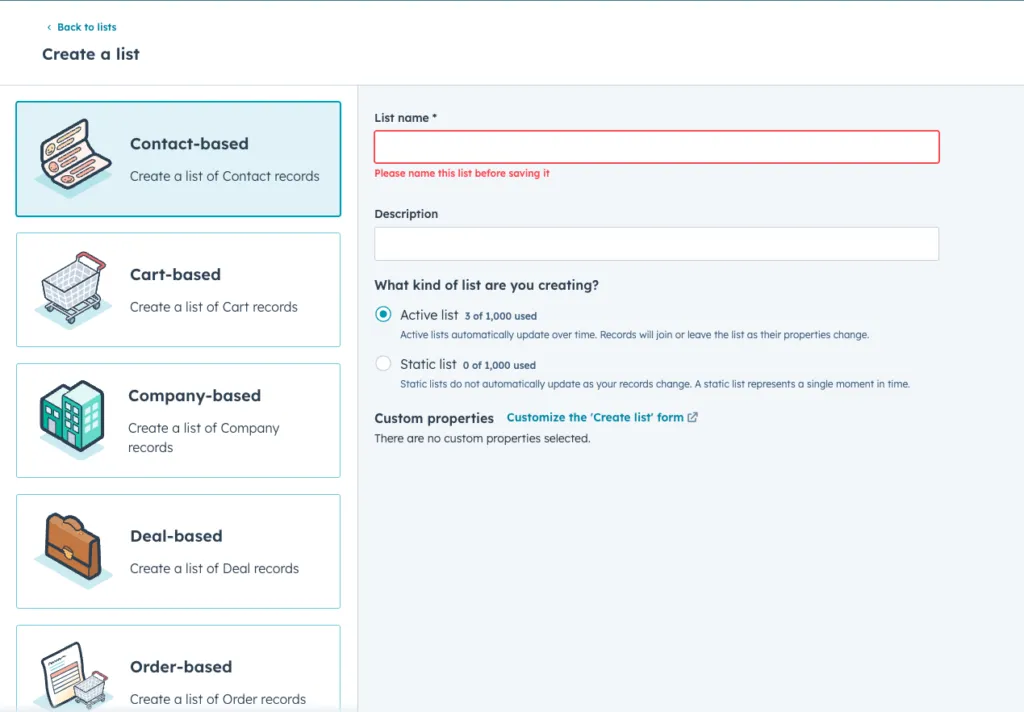Viewport: 1024px width, 712px height.
Task: Click the external link icon beside Customize link
Action: (x=692, y=417)
